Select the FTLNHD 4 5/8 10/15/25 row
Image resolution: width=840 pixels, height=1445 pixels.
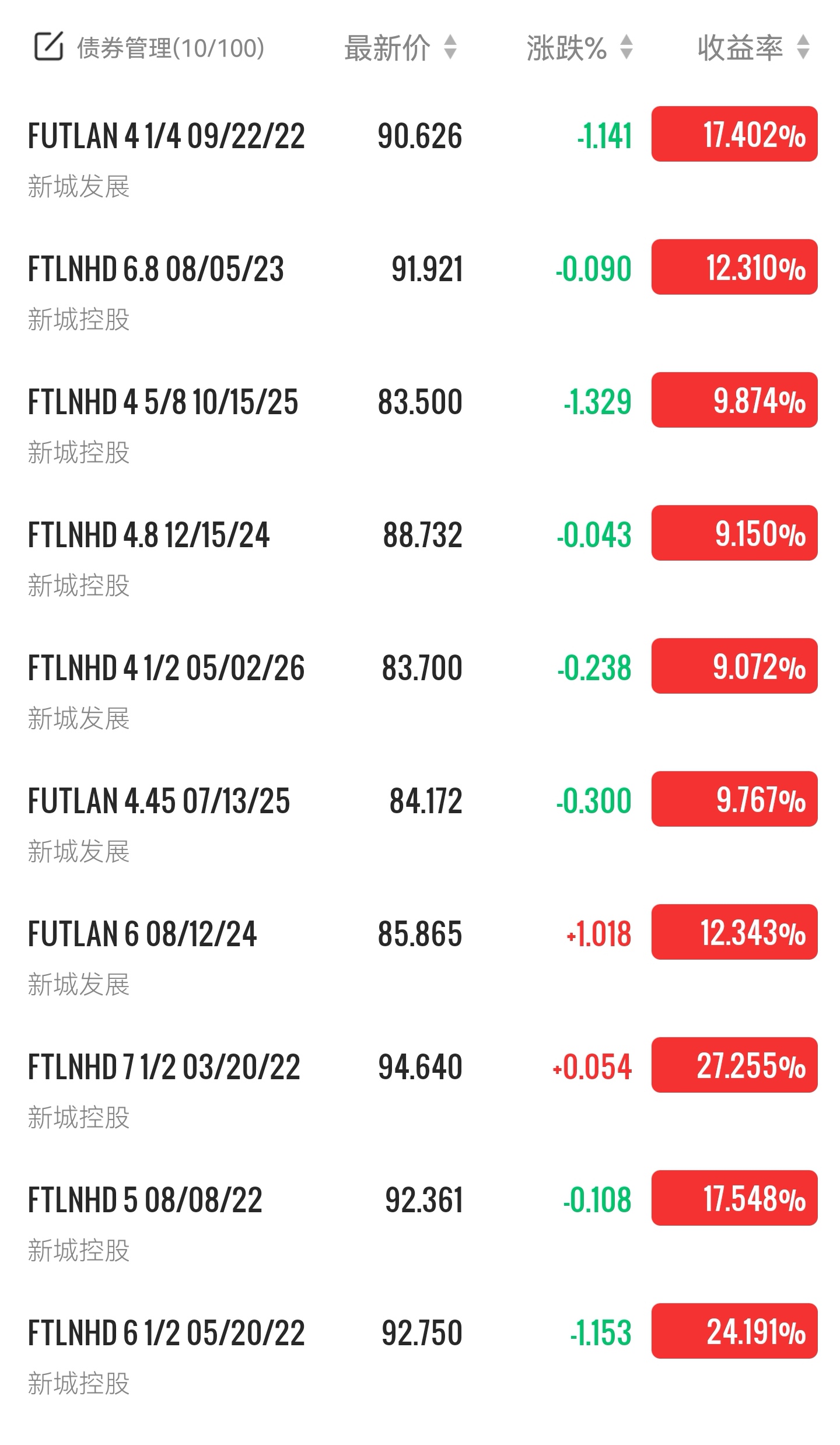pyautogui.click(x=163, y=402)
